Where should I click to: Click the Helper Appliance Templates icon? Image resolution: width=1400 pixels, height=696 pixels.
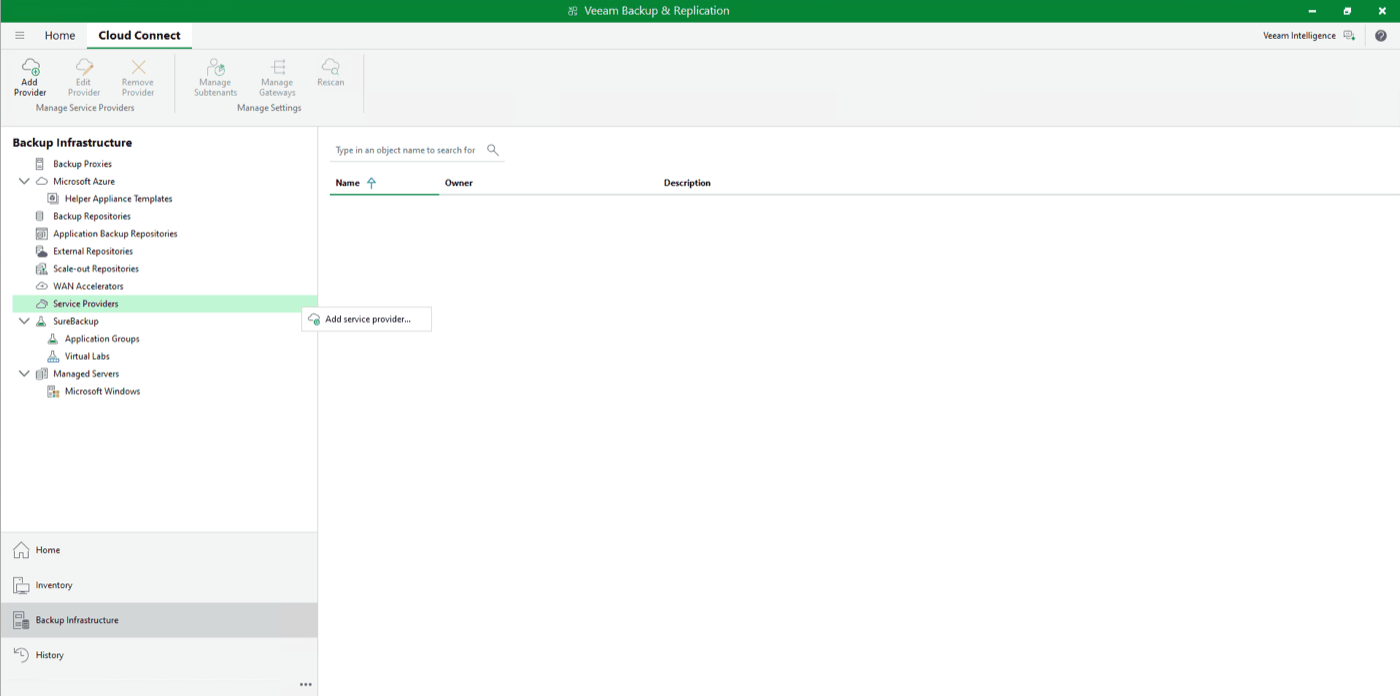pyautogui.click(x=53, y=199)
